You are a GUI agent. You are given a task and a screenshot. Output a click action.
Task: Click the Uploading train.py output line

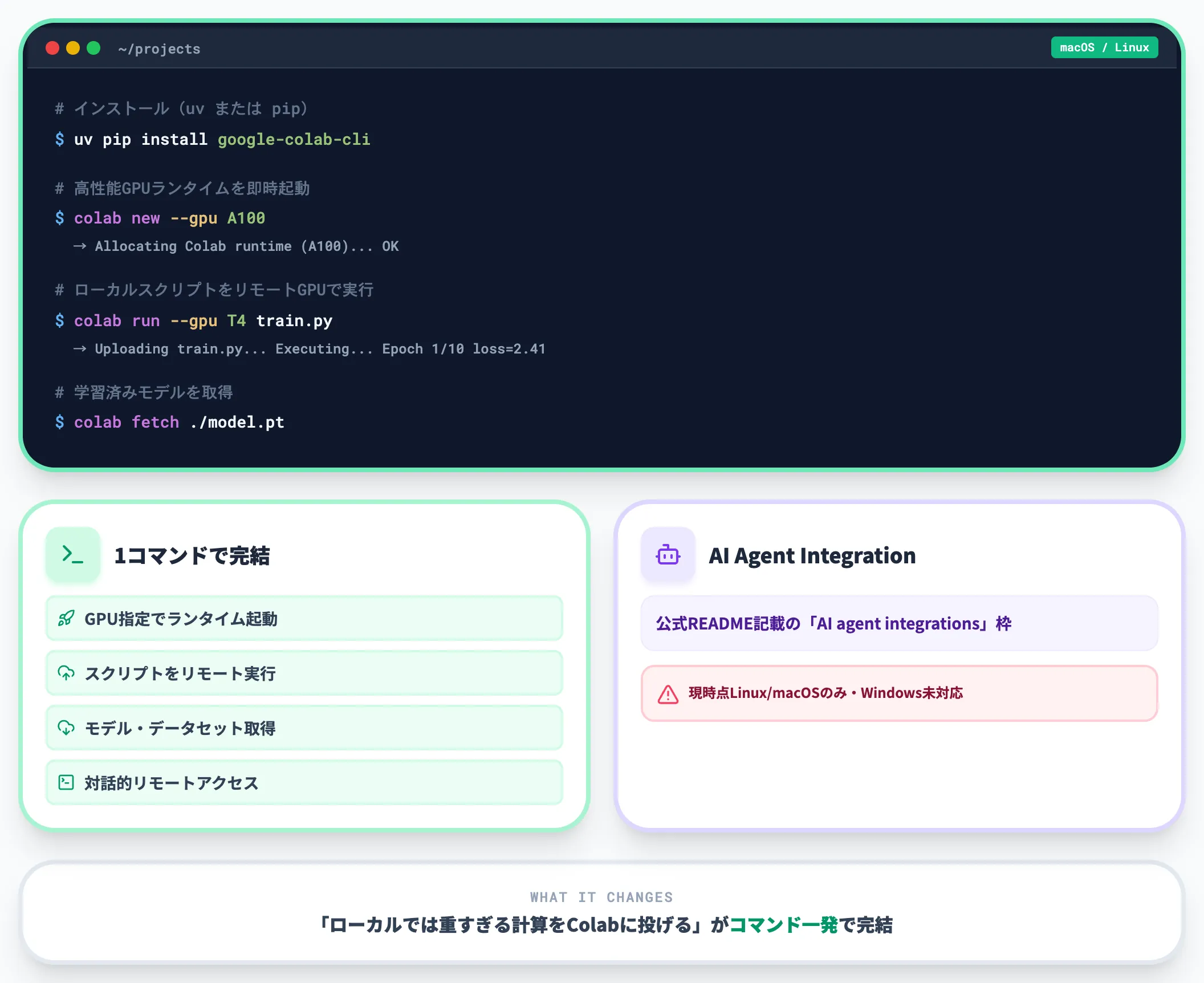pos(310,349)
